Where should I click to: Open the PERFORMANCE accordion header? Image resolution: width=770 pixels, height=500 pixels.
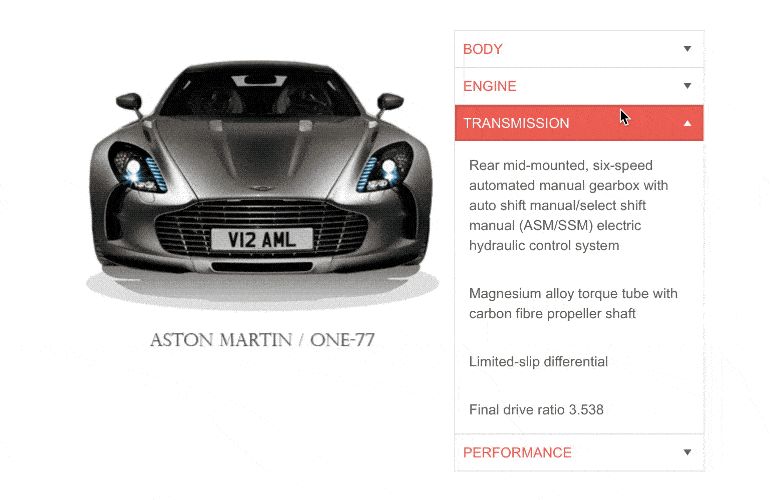[x=579, y=452]
